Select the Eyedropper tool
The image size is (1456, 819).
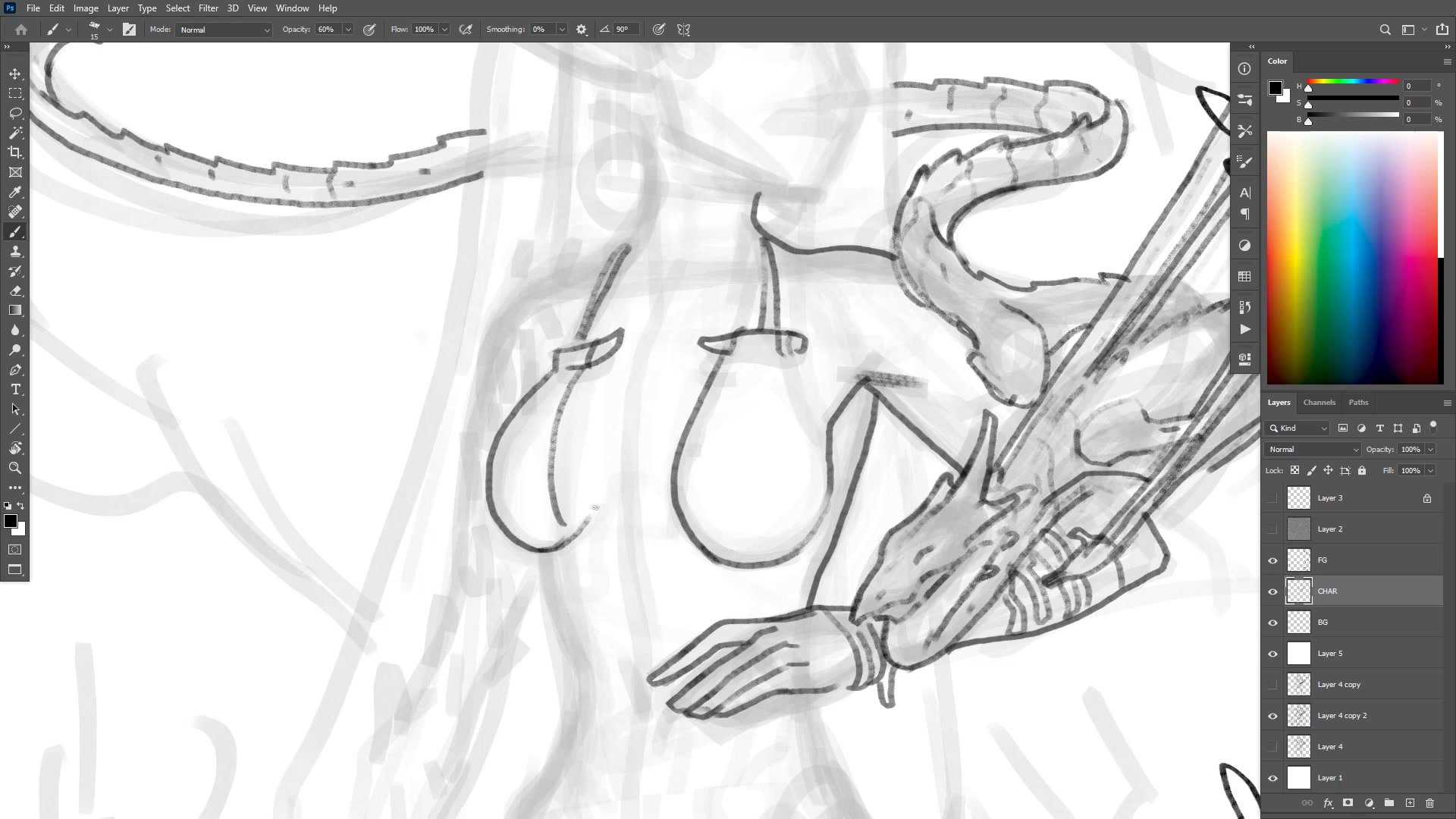coord(15,192)
